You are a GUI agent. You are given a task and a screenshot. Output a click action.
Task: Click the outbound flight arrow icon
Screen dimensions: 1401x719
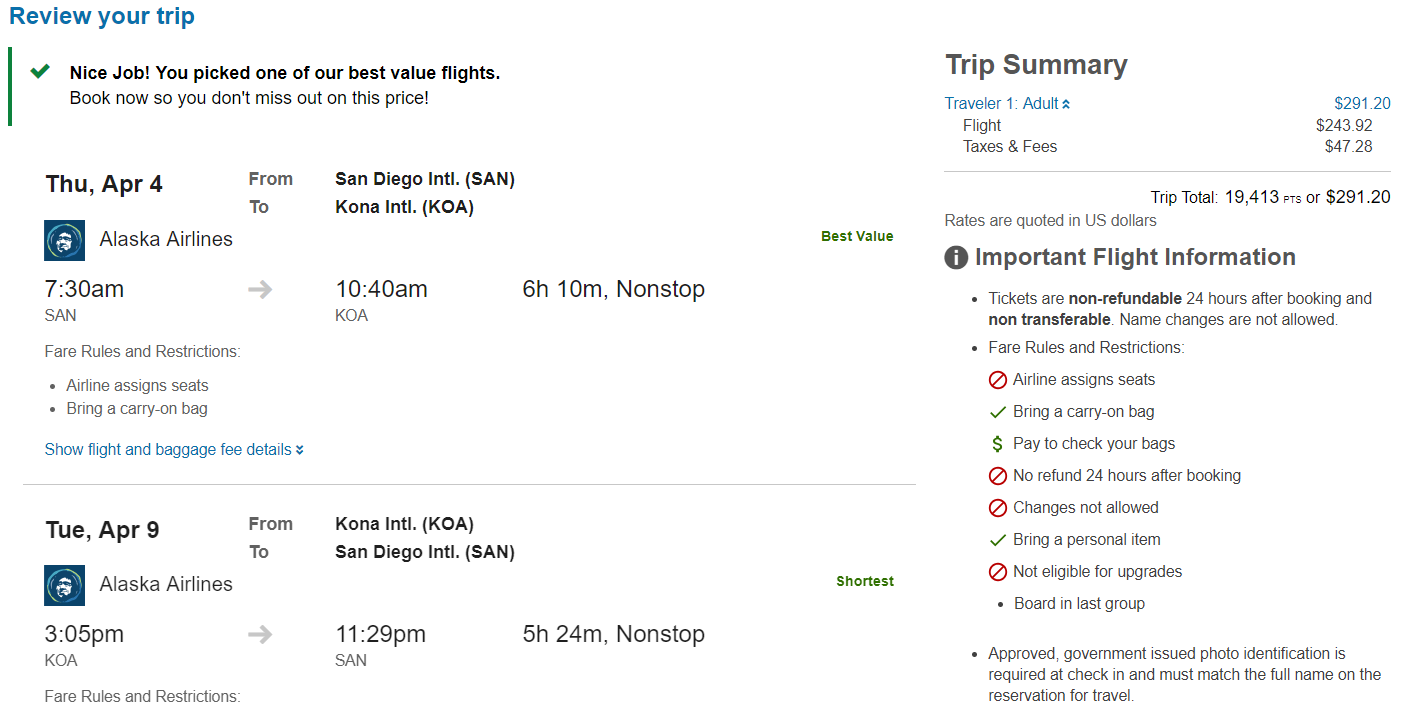pos(260,290)
